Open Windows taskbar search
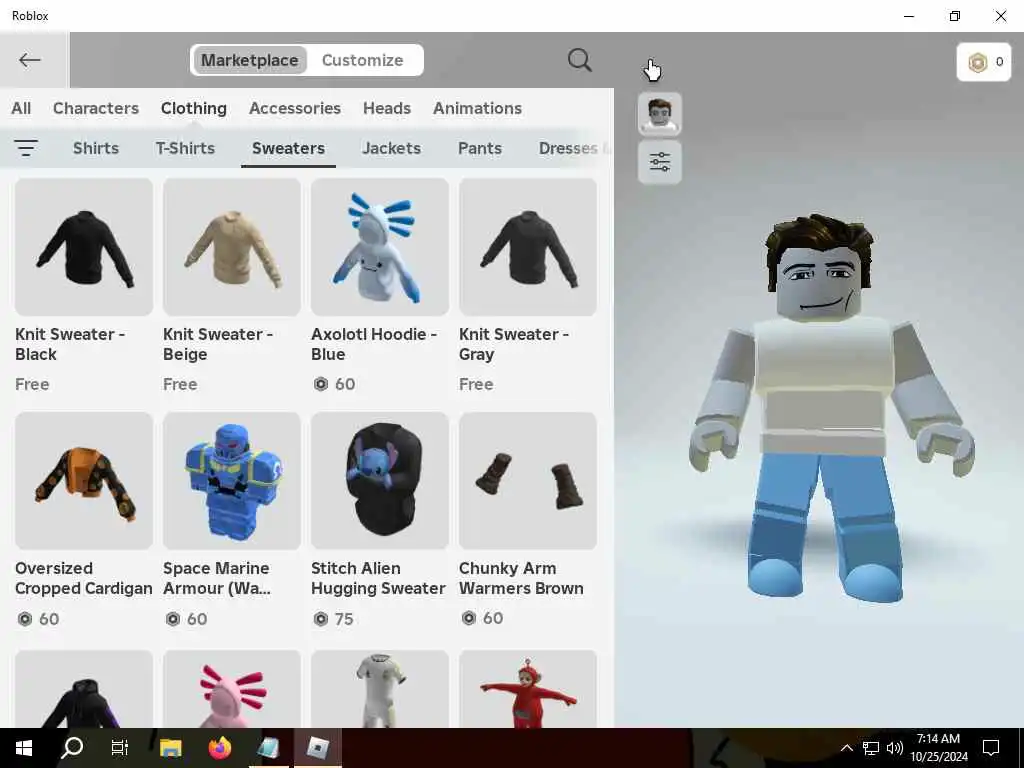Viewport: 1024px width, 768px height. point(72,748)
